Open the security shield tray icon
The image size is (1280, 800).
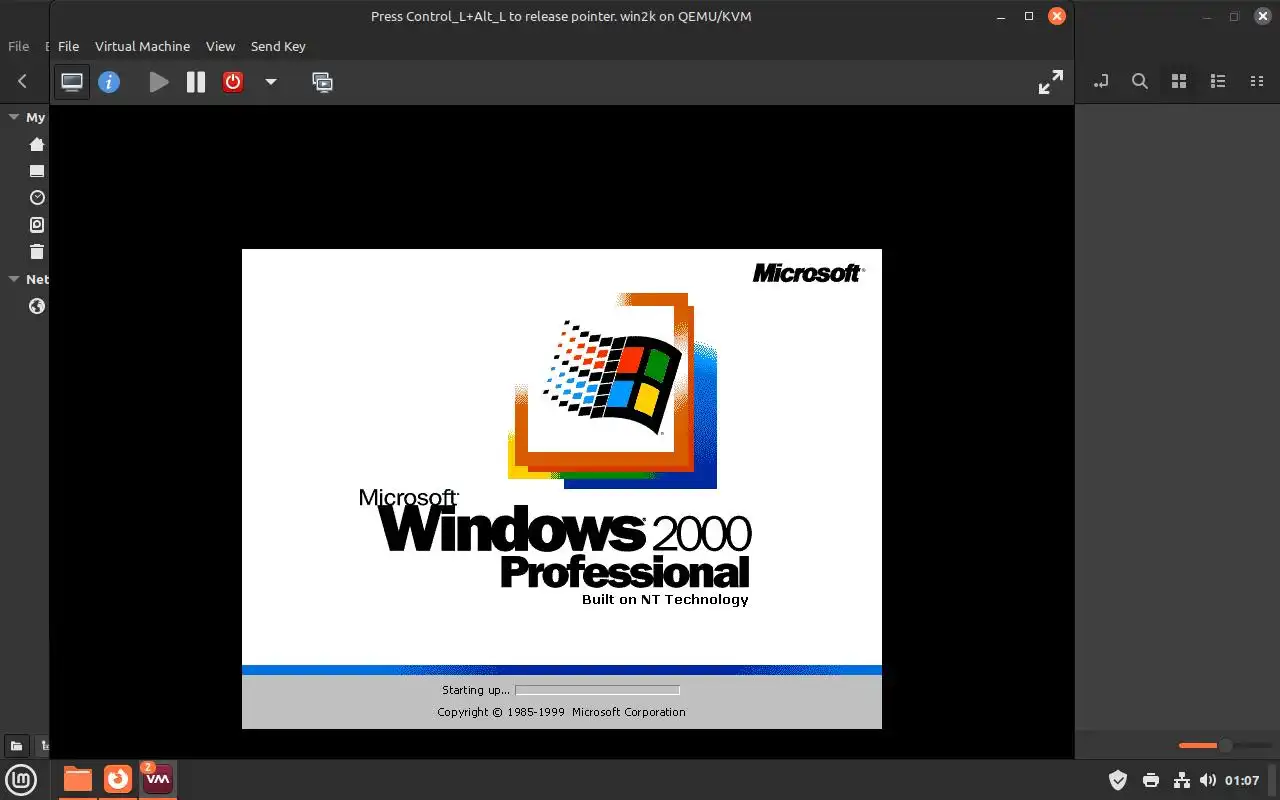point(1118,780)
